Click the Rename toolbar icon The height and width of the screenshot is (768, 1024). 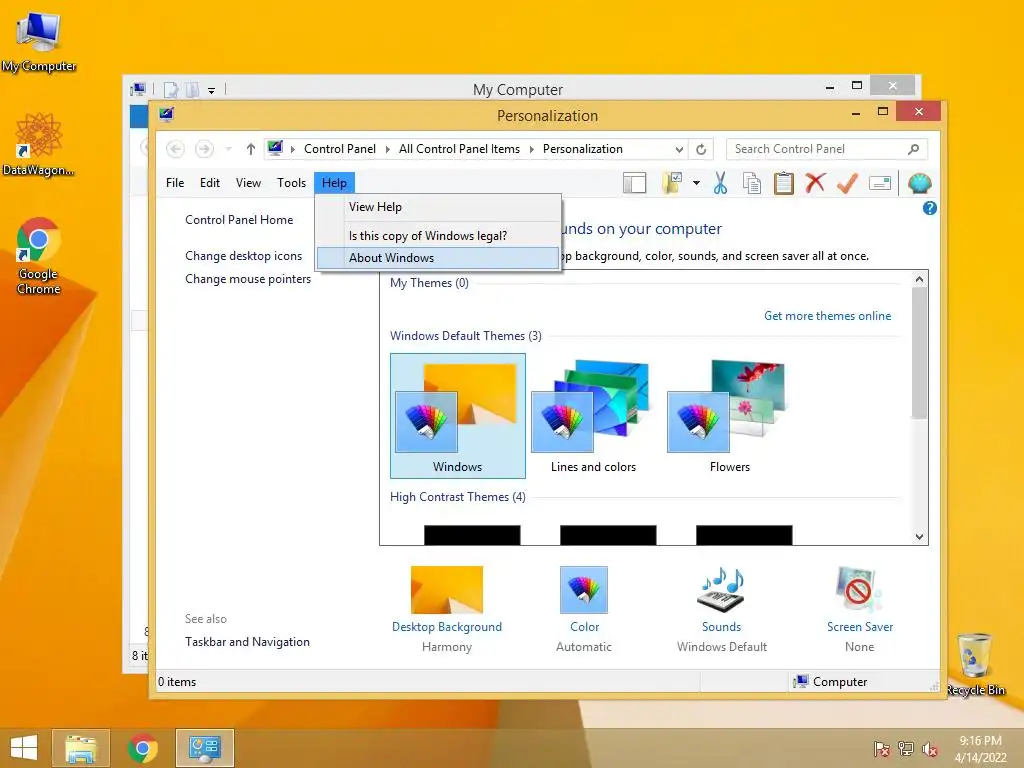pos(880,184)
